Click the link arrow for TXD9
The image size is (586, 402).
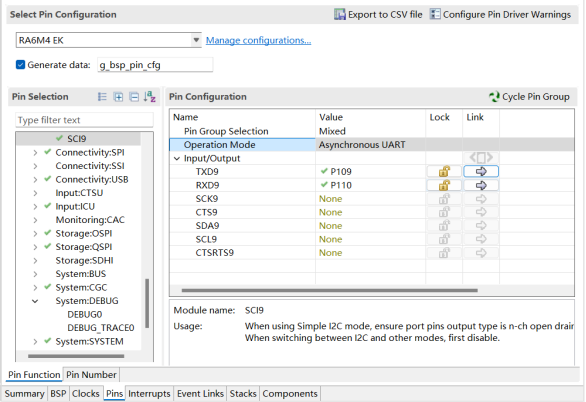[481, 171]
